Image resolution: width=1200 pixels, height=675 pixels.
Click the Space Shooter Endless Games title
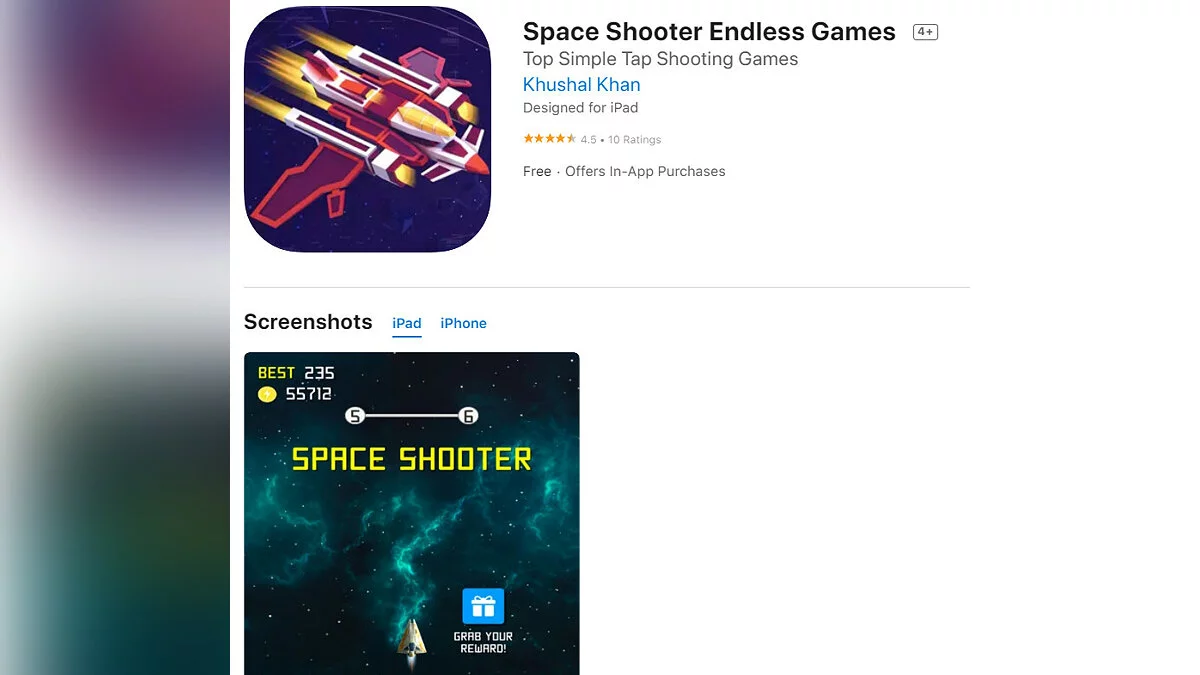pyautogui.click(x=709, y=32)
